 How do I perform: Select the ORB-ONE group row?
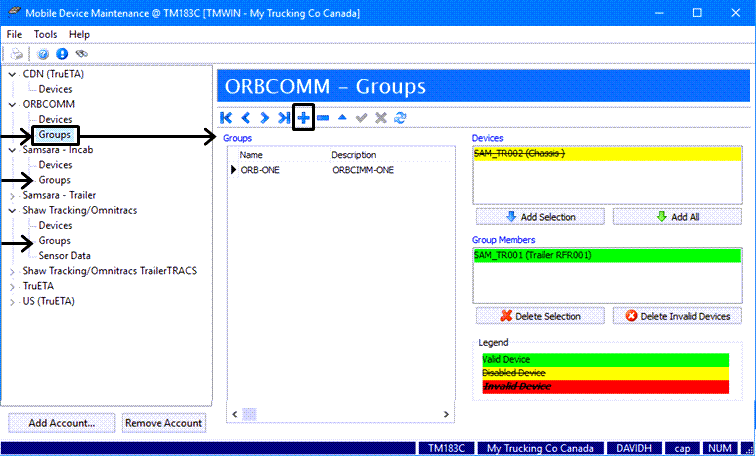coord(259,170)
